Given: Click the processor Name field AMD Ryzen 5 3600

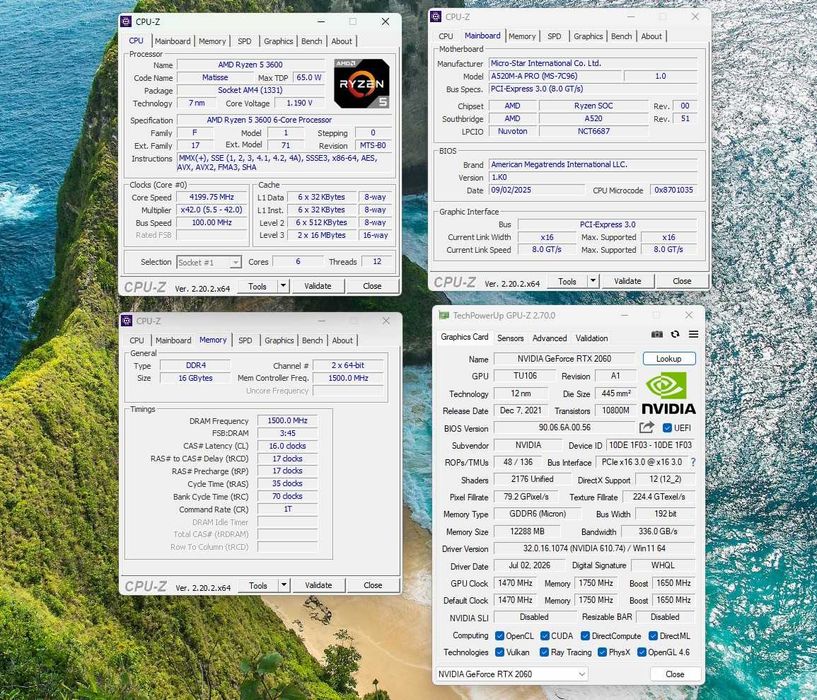Looking at the screenshot, I should click(250, 65).
